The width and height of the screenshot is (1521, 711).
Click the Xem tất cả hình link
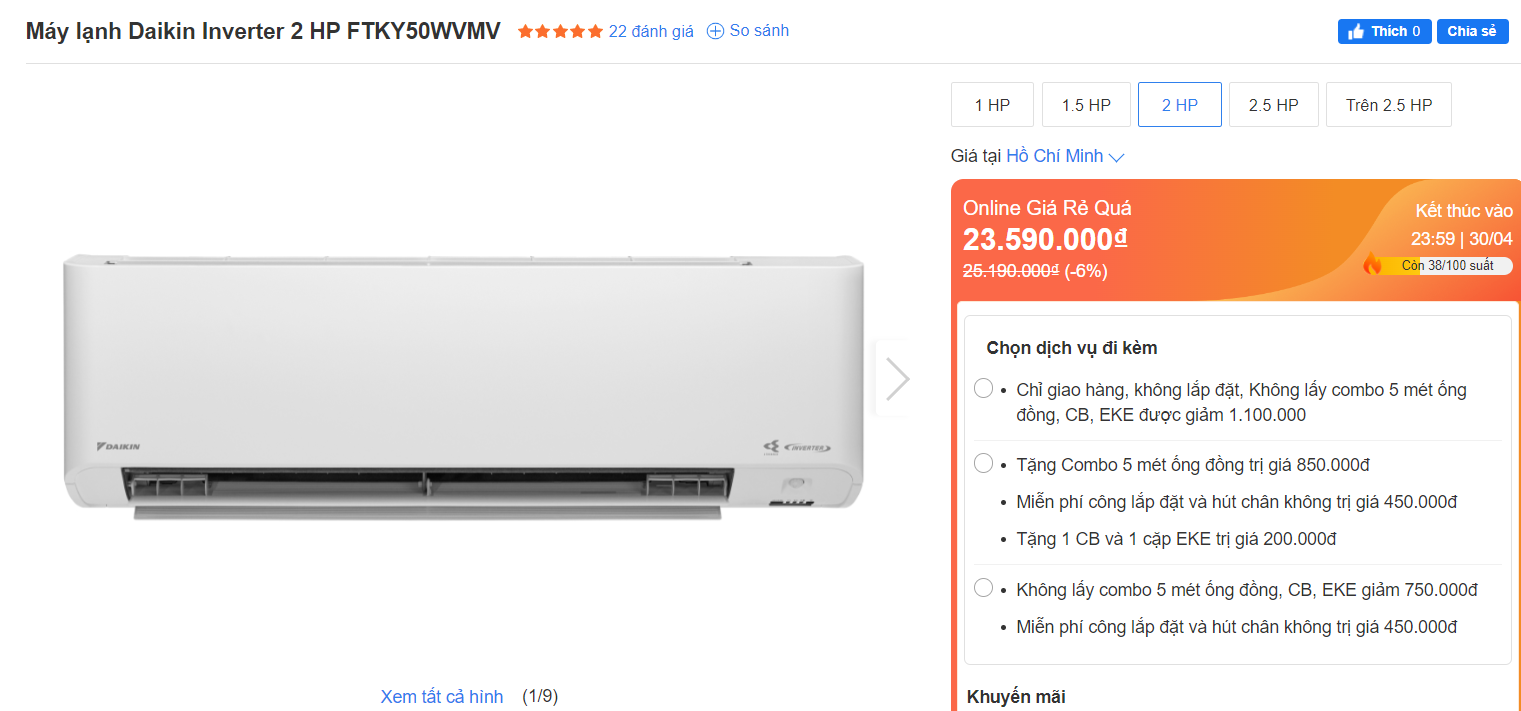pos(441,696)
